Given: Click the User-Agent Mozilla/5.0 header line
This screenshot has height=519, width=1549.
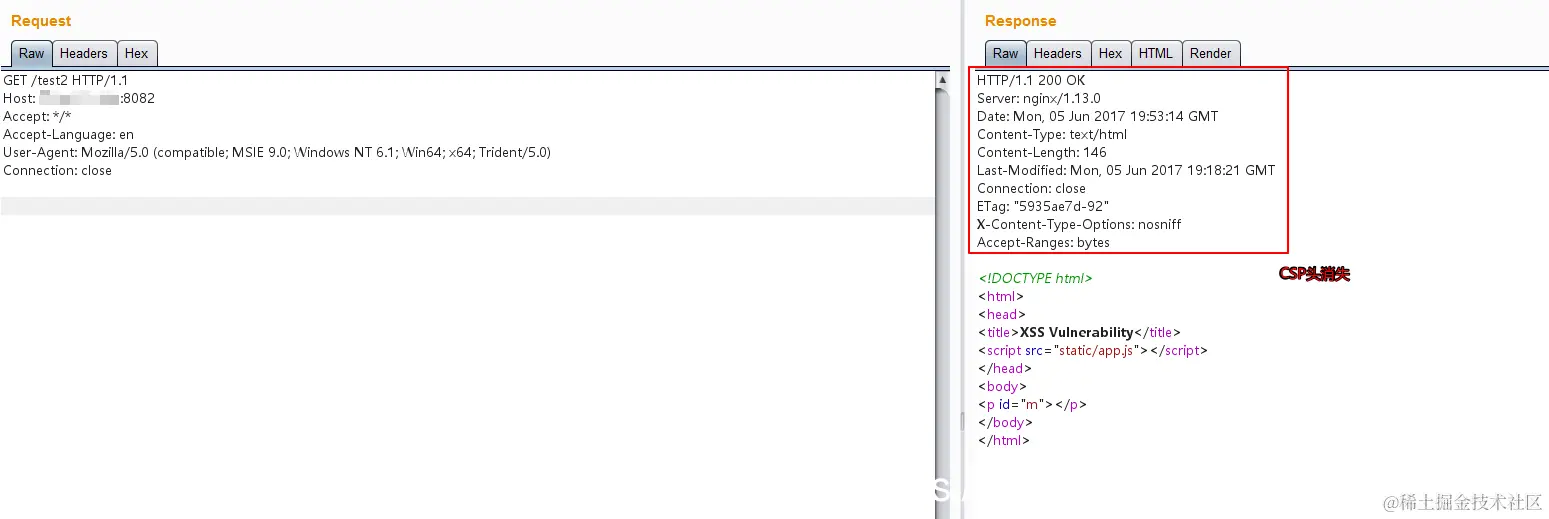Looking at the screenshot, I should tap(277, 152).
